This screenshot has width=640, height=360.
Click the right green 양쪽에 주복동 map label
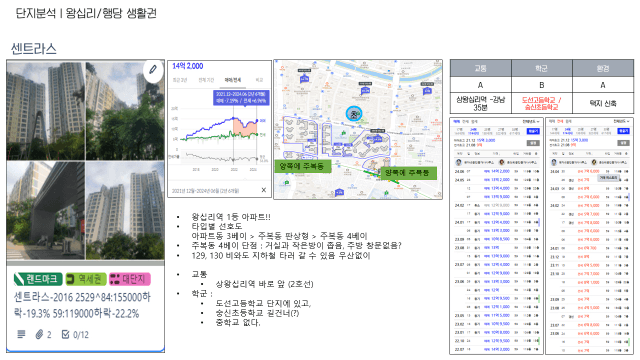[x=408, y=173]
